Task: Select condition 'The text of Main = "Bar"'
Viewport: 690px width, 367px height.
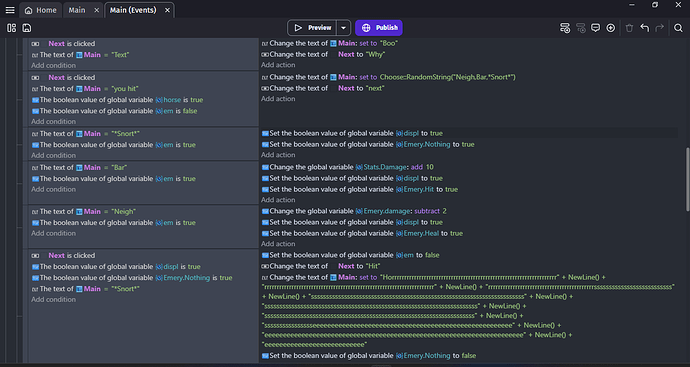Action: (x=79, y=167)
